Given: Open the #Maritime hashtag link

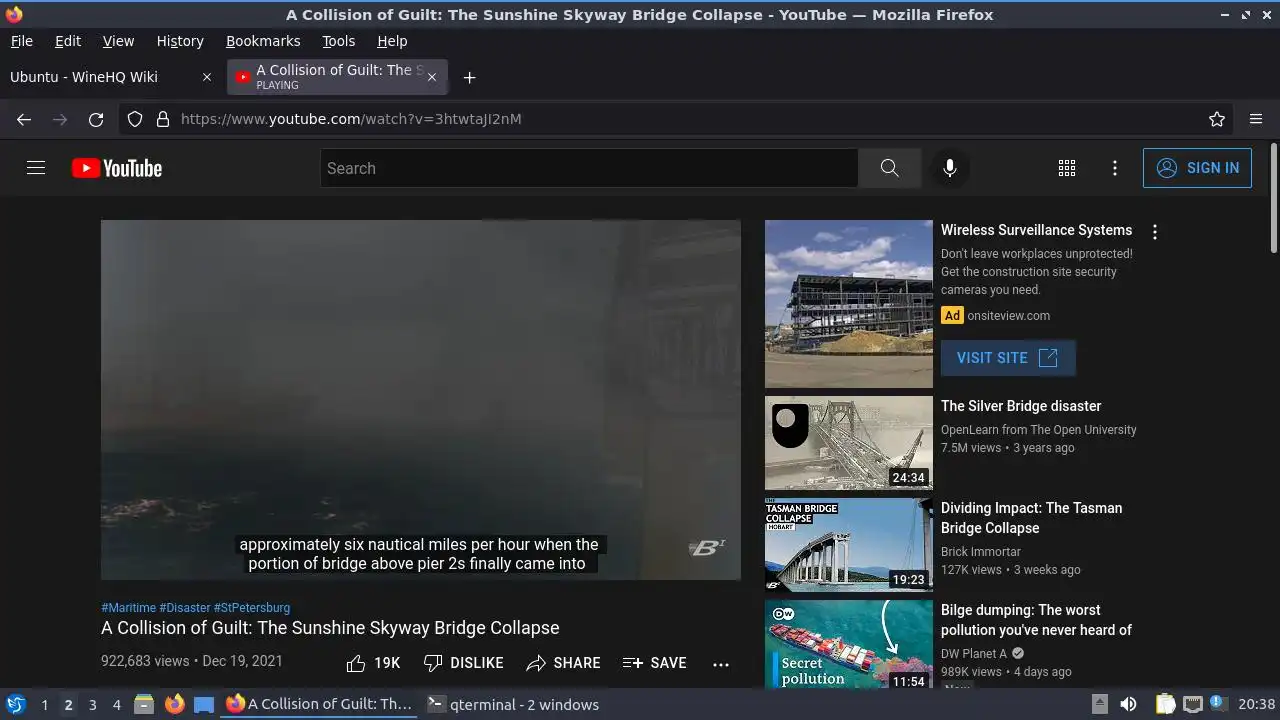Looking at the screenshot, I should click(x=128, y=607).
